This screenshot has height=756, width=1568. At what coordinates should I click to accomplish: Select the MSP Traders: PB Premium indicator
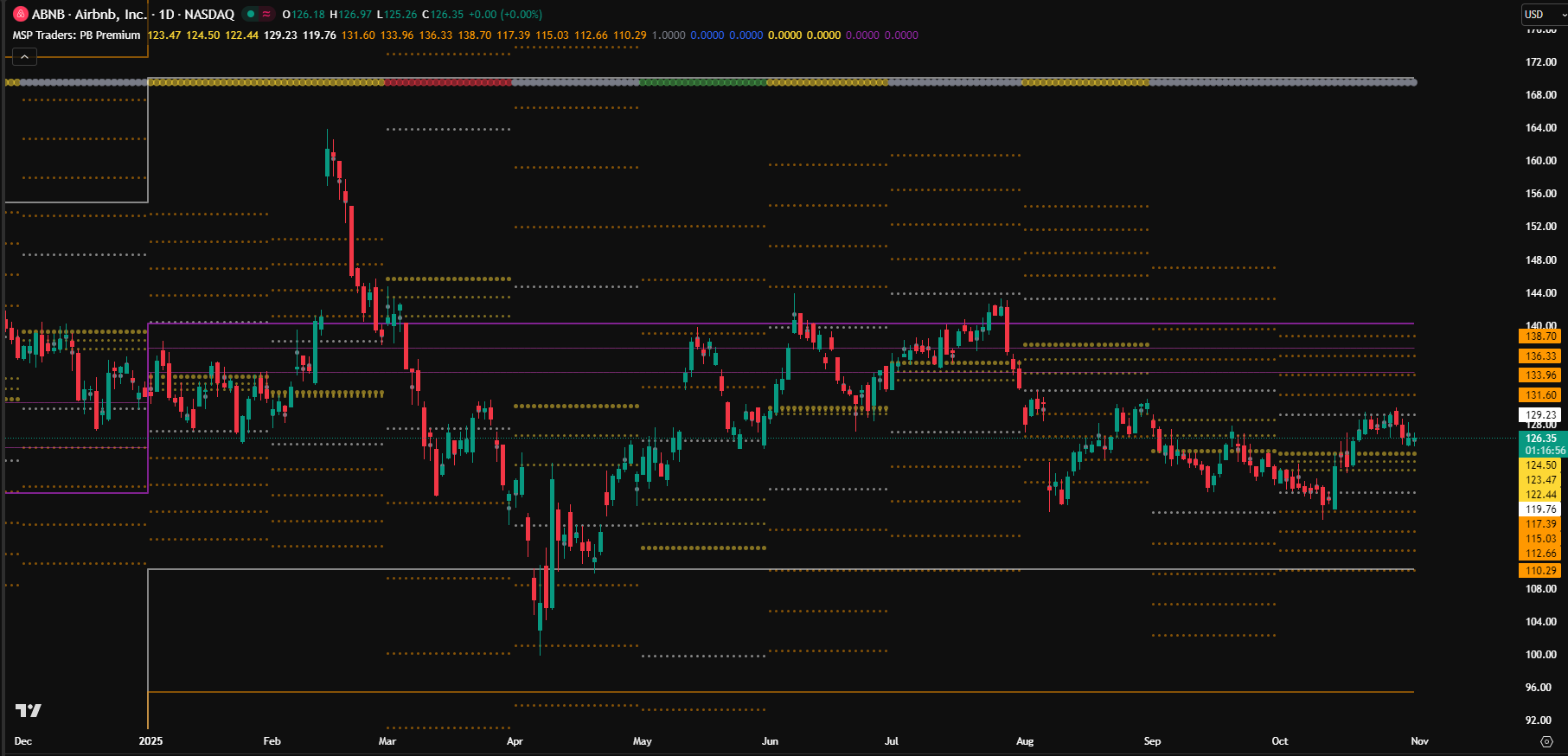coord(76,35)
